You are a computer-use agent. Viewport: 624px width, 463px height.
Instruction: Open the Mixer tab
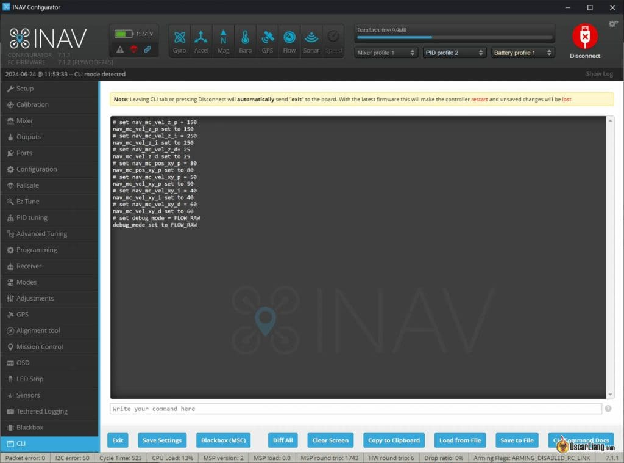point(49,121)
